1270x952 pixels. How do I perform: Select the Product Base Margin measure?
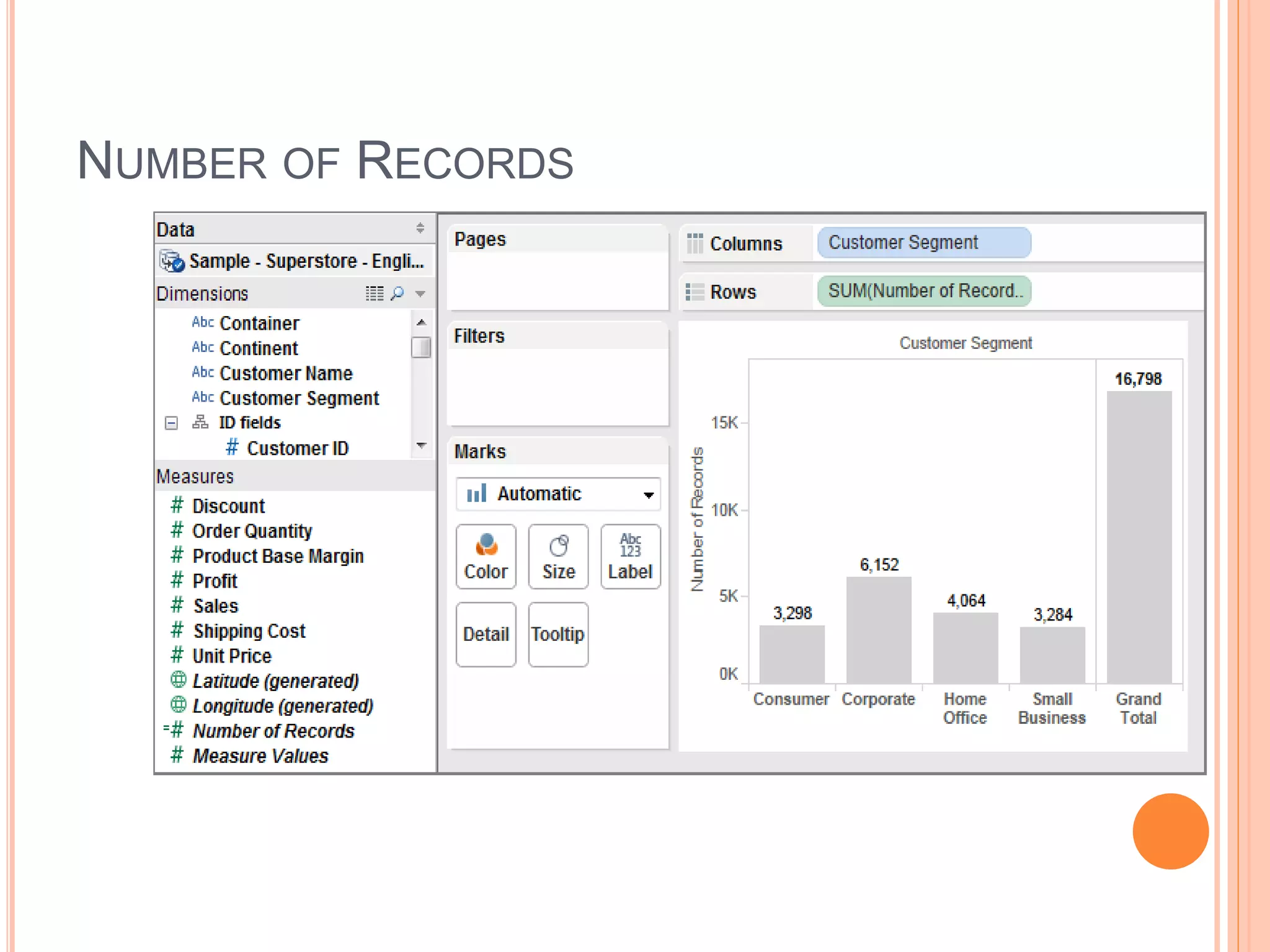click(x=278, y=556)
